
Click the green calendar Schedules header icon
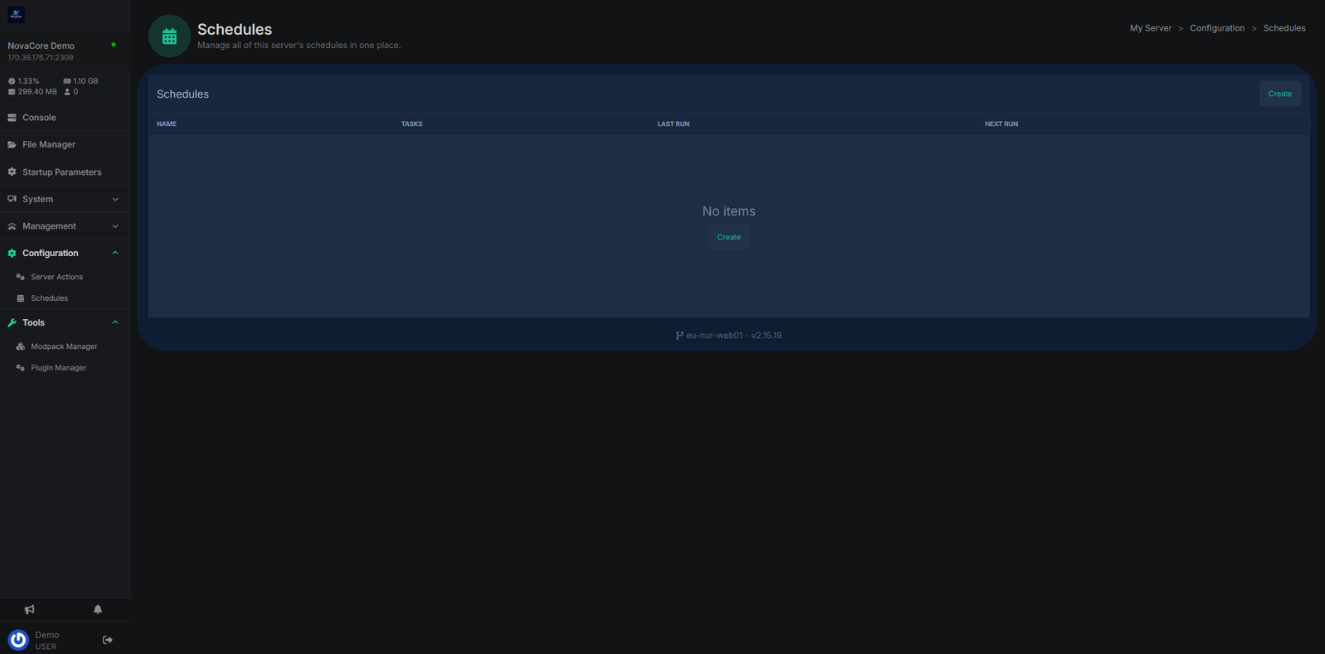[x=169, y=36]
